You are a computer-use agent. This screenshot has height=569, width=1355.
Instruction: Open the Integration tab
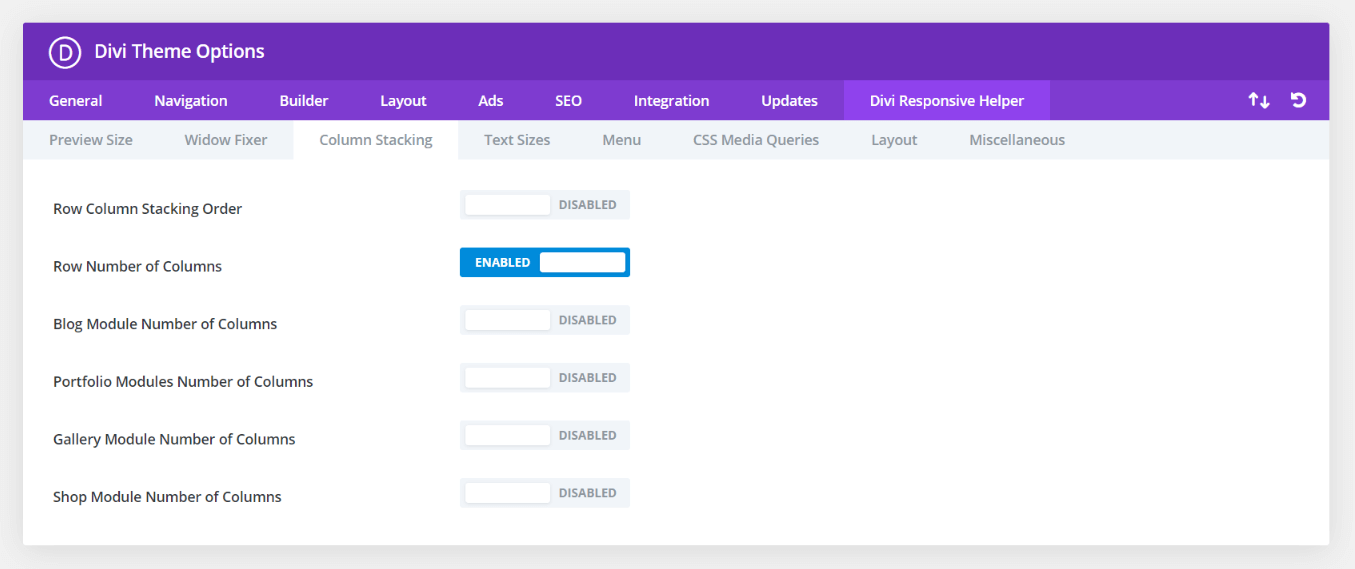tap(672, 100)
